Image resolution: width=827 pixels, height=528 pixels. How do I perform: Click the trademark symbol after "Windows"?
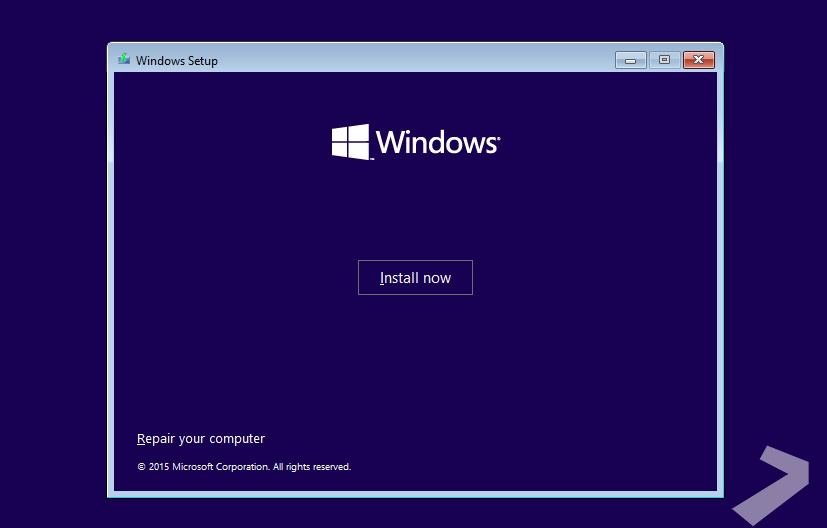498,135
